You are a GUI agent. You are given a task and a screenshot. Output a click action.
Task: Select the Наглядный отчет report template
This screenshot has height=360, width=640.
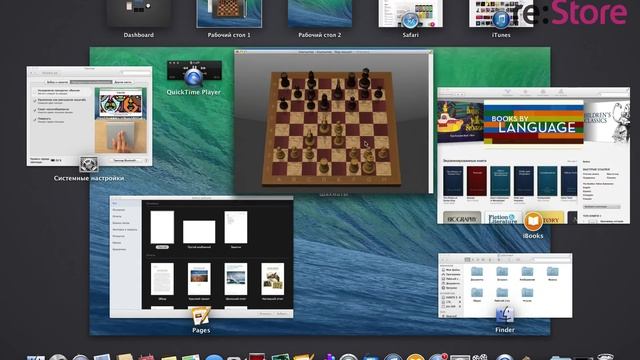[273, 279]
